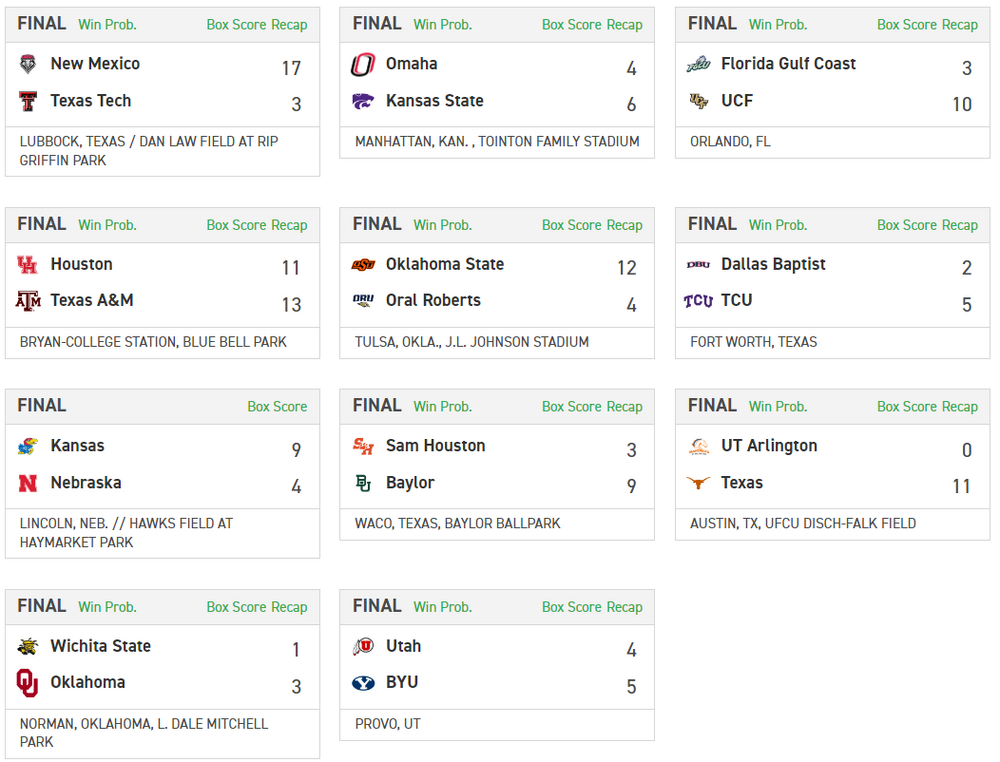Click the Baylor team logo

coord(363,483)
